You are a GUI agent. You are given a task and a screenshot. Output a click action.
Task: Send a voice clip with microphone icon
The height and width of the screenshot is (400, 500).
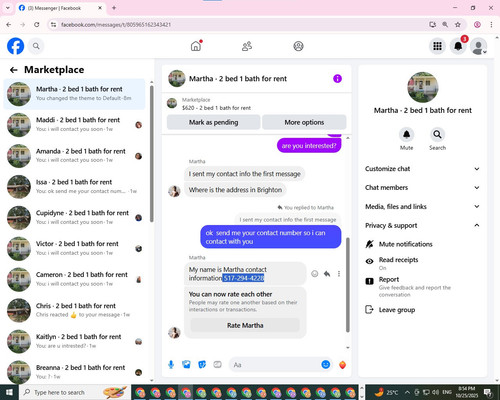tap(171, 365)
